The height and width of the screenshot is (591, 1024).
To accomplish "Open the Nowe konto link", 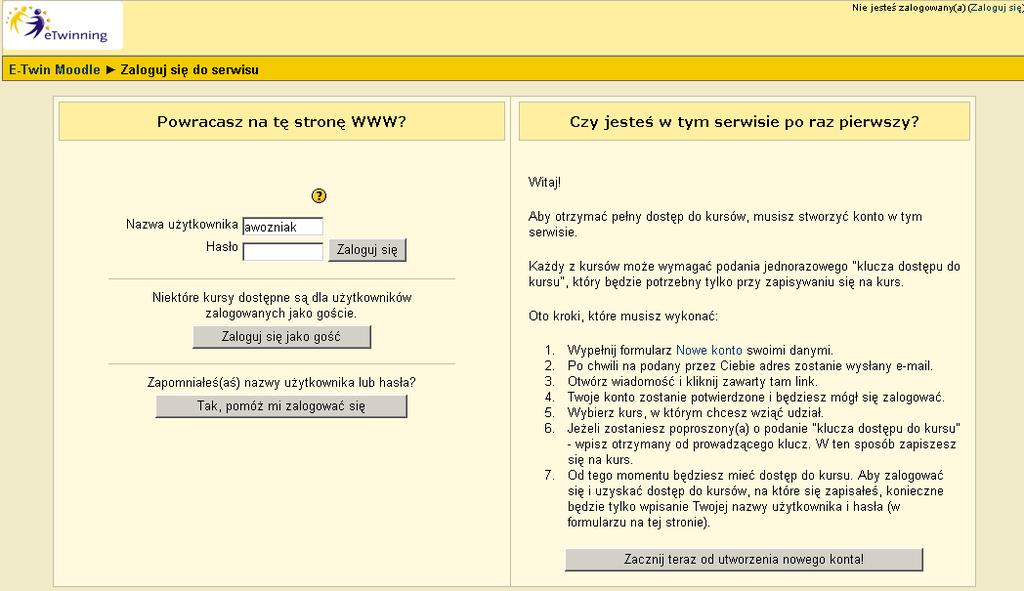I will 709,350.
